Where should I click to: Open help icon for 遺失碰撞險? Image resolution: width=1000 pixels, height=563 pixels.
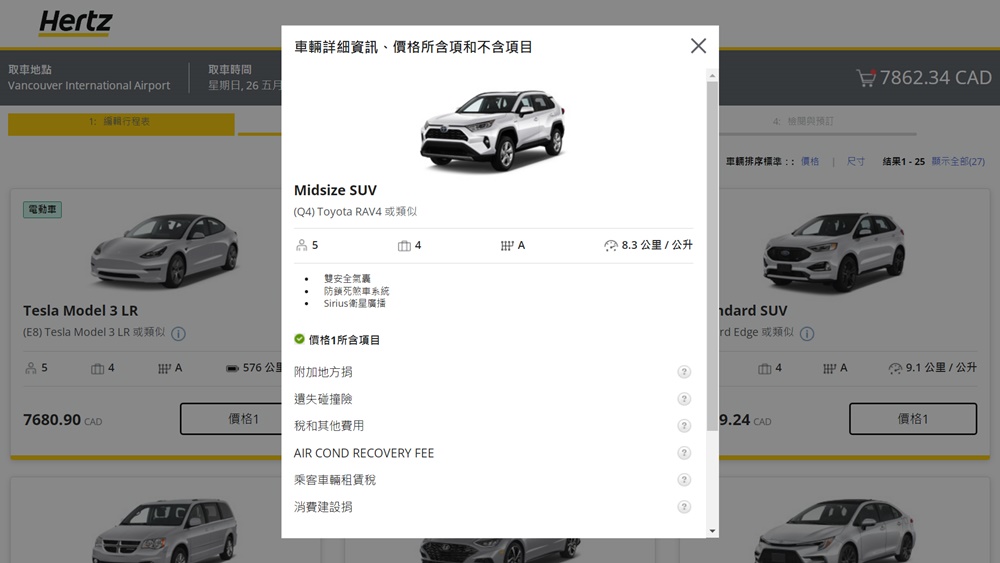(684, 399)
